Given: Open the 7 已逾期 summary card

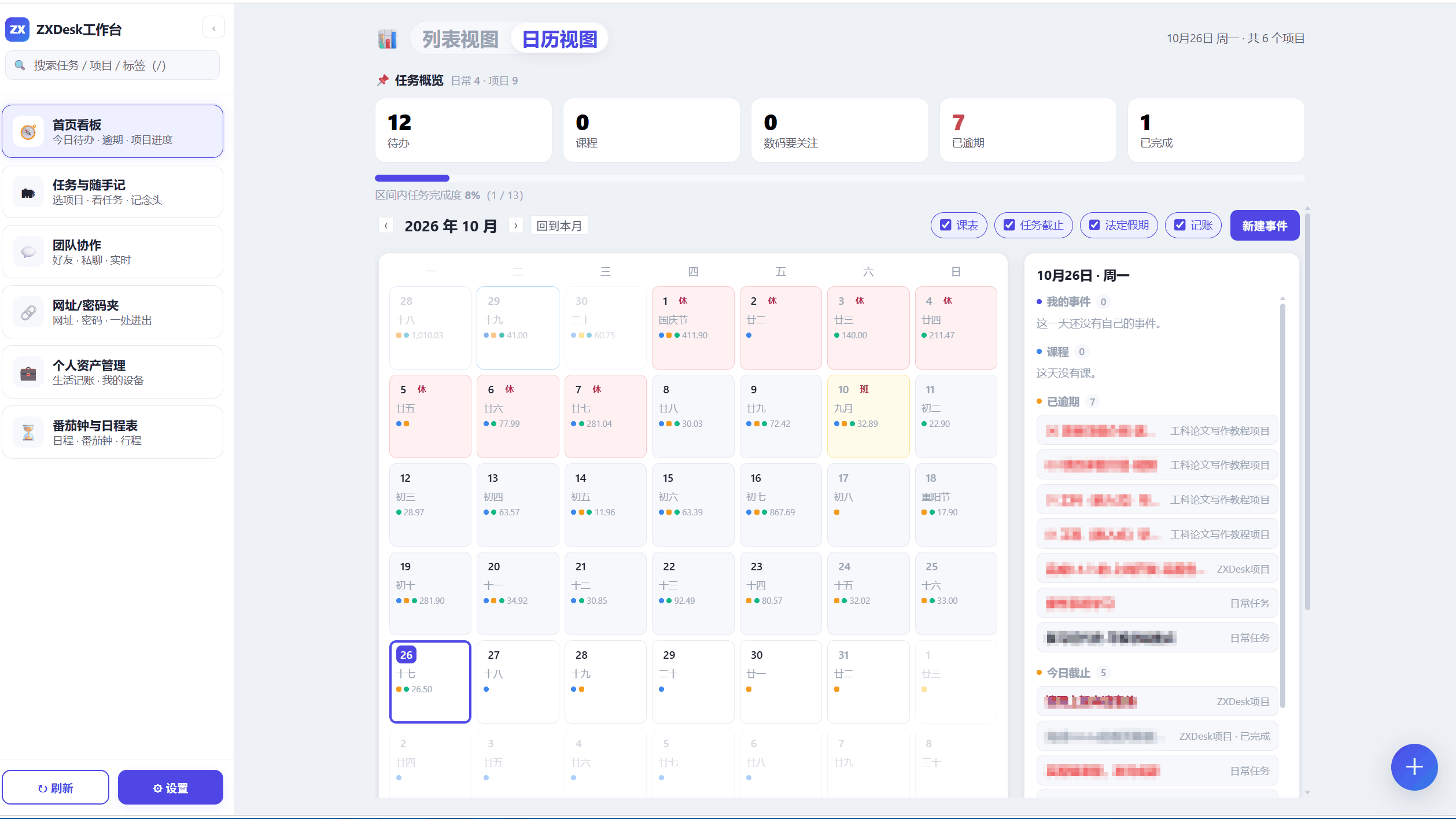Looking at the screenshot, I should coord(1028,130).
